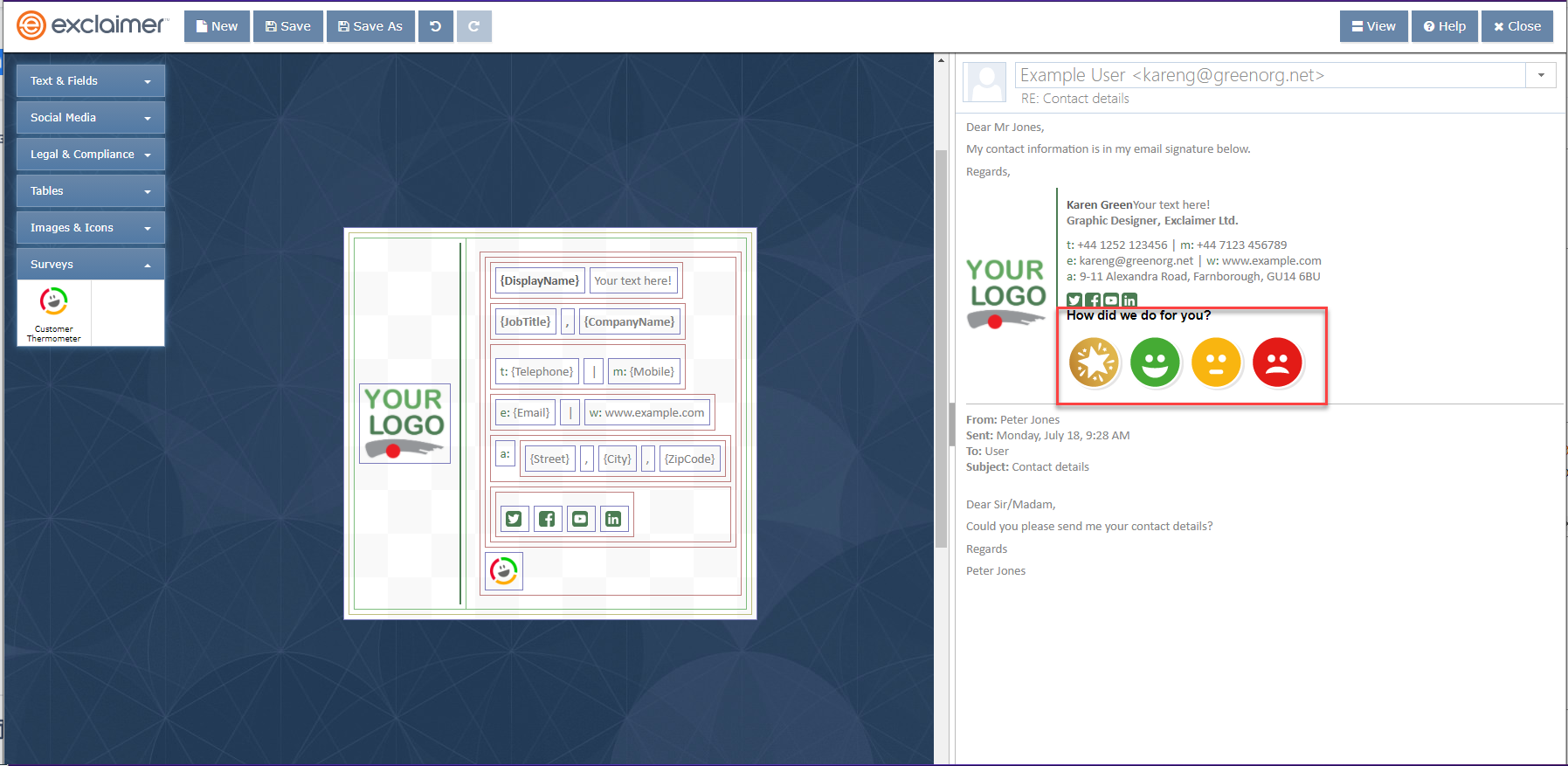This screenshot has width=1568, height=766.
Task: Click the New button
Action: tap(217, 26)
